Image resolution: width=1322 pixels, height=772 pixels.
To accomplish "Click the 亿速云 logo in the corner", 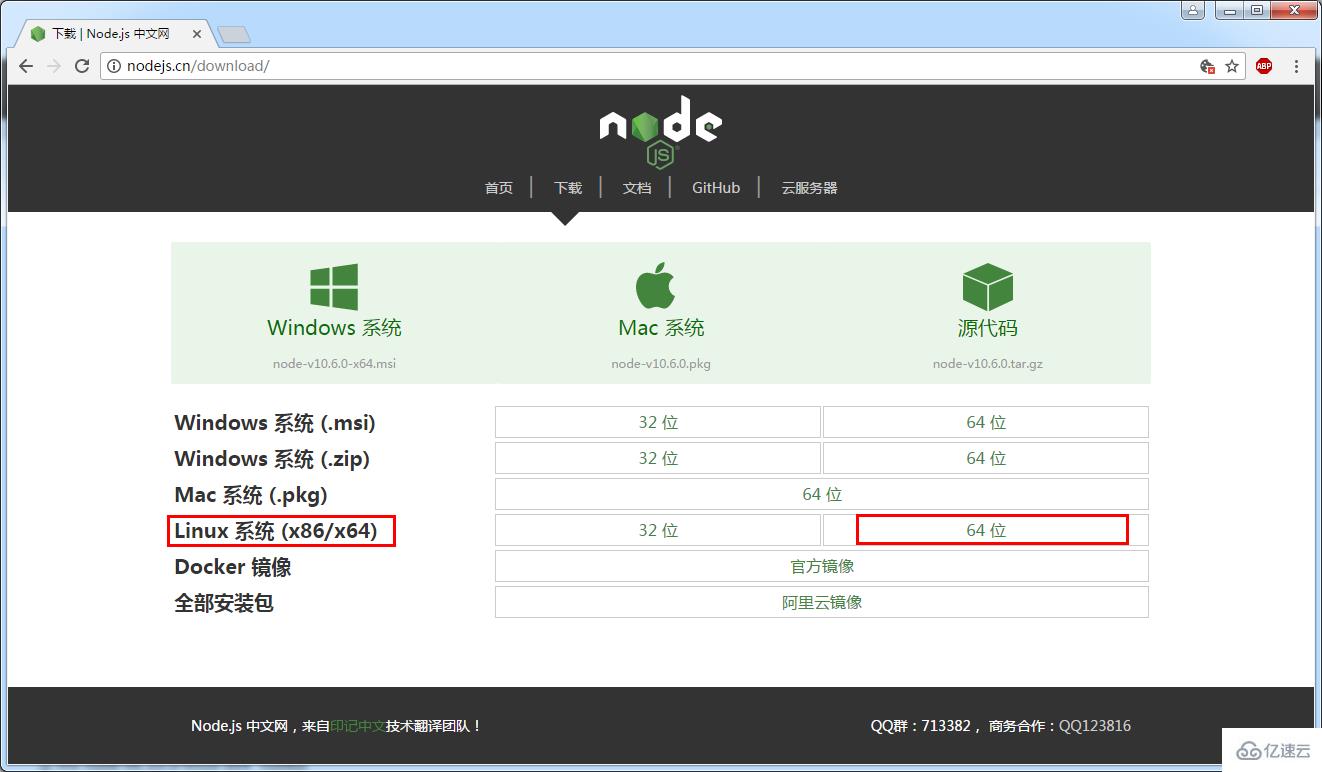I will click(1270, 750).
